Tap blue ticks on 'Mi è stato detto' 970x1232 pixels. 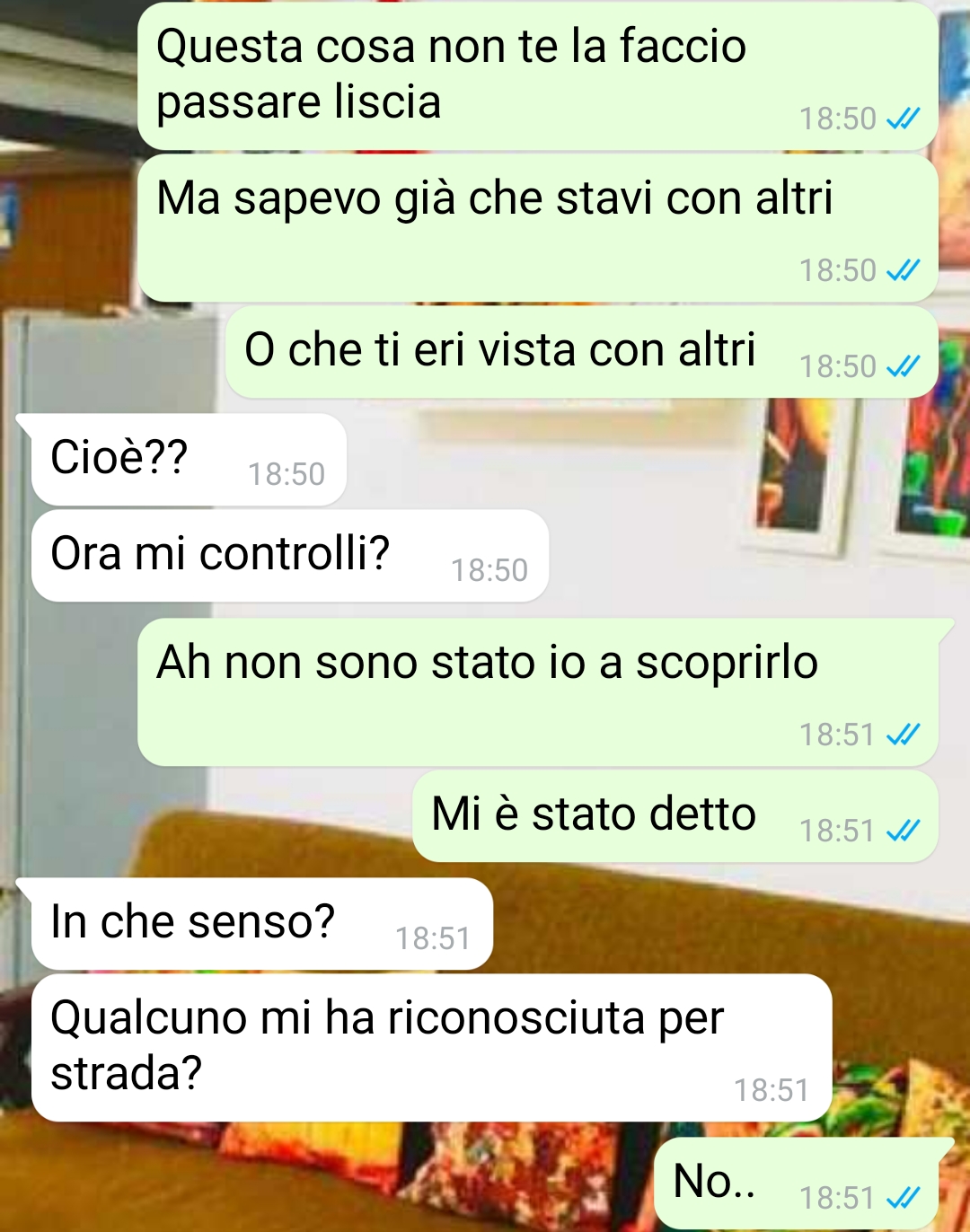tap(903, 831)
